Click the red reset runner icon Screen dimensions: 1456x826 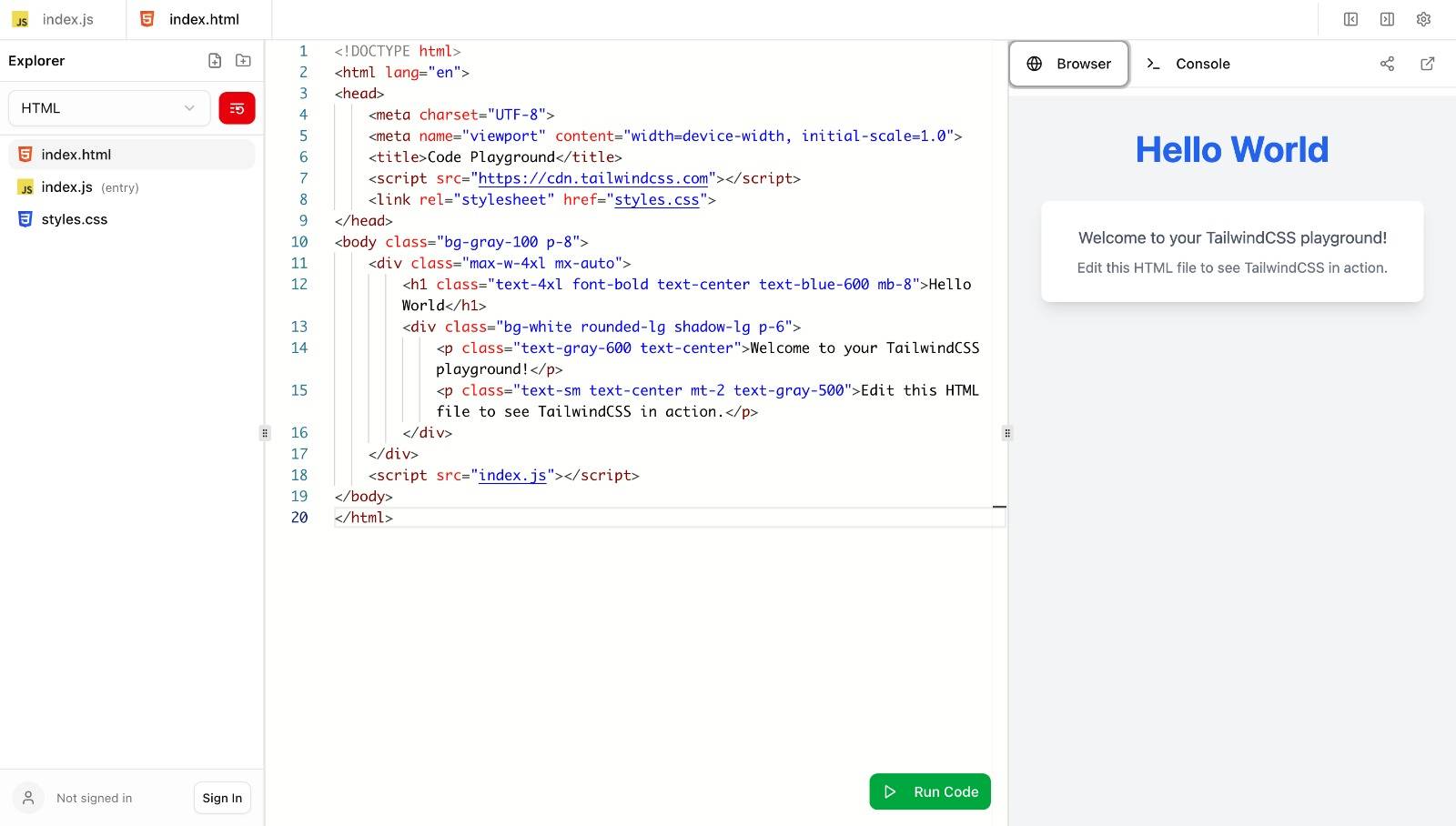point(237,108)
